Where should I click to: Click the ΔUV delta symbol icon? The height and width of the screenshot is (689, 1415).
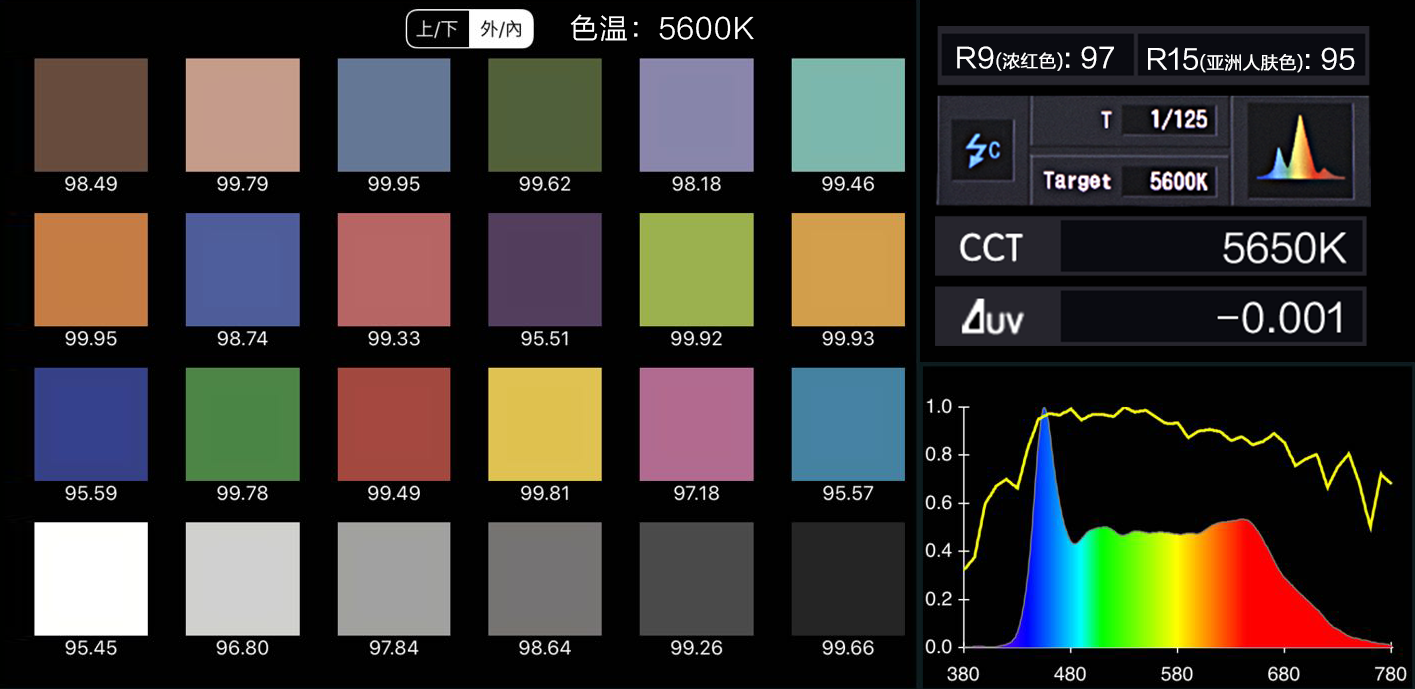(x=990, y=318)
